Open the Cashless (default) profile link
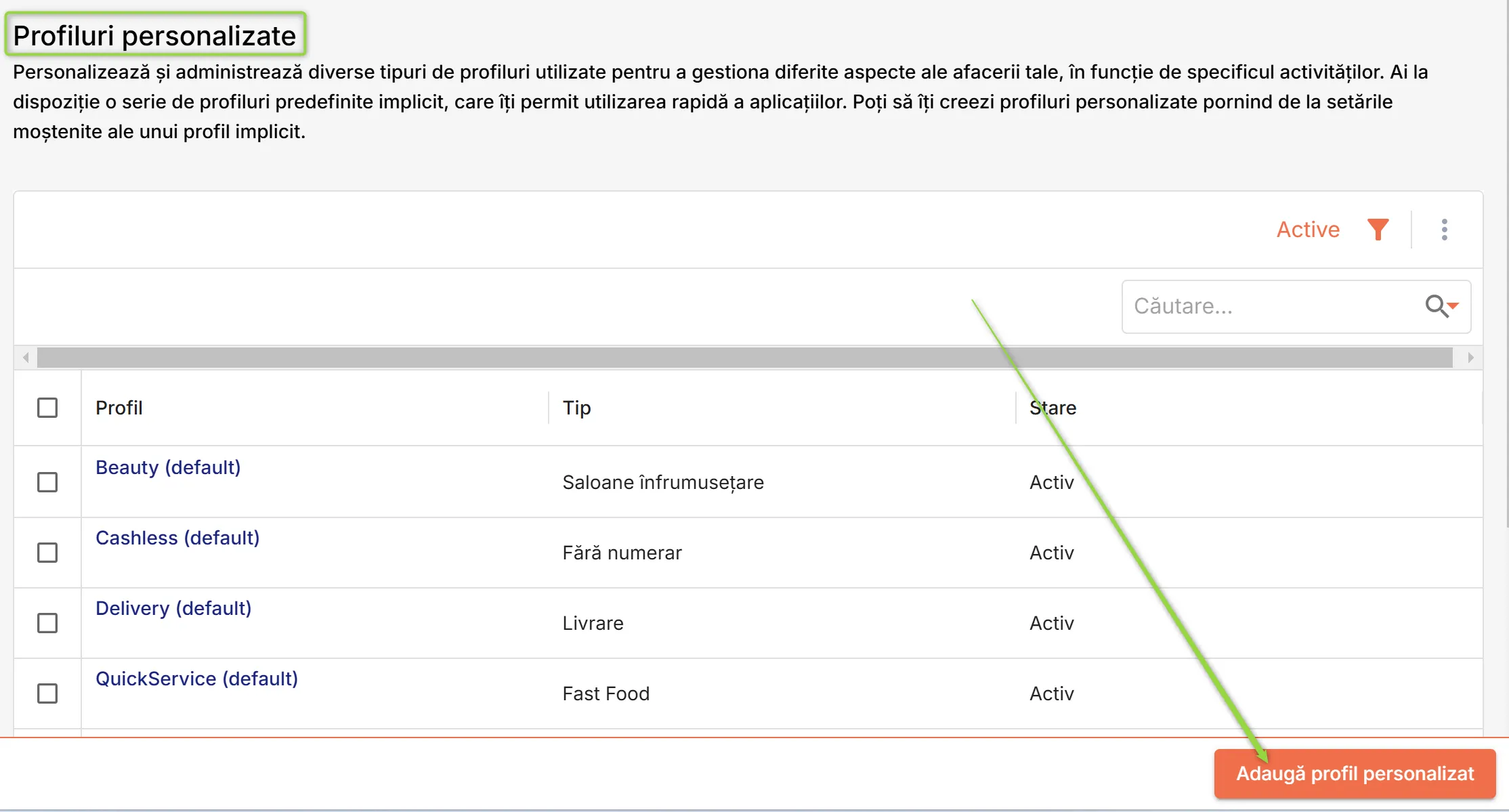1509x812 pixels. [x=177, y=538]
